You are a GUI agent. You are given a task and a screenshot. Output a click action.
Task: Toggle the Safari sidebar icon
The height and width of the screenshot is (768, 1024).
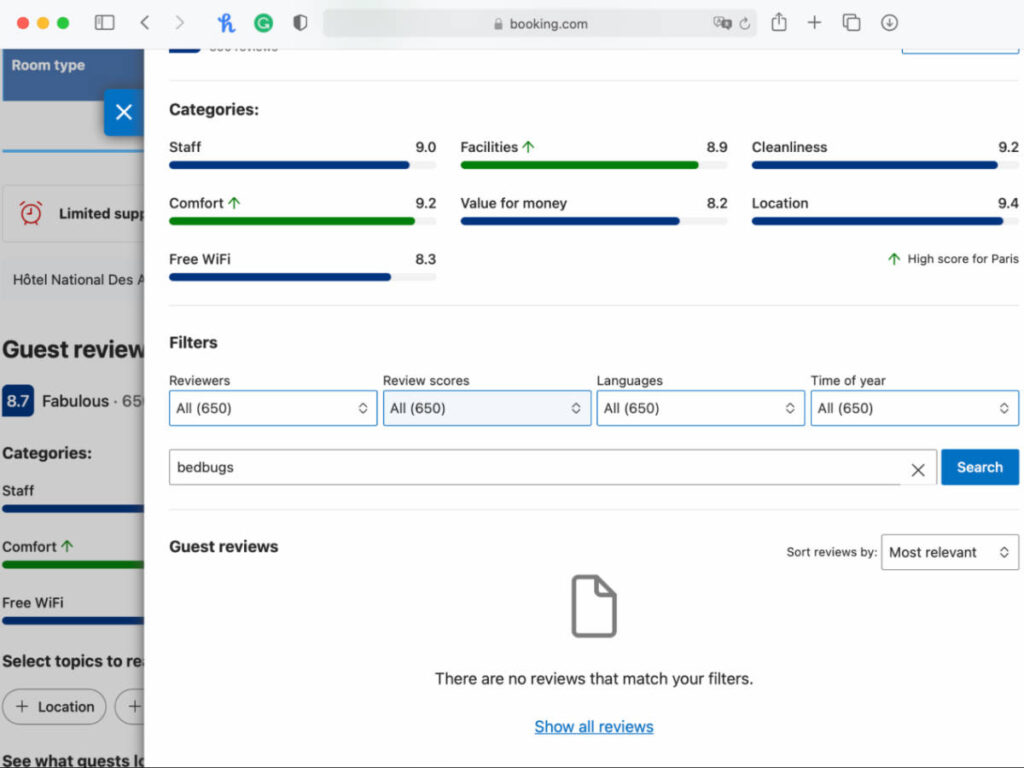pyautogui.click(x=104, y=23)
